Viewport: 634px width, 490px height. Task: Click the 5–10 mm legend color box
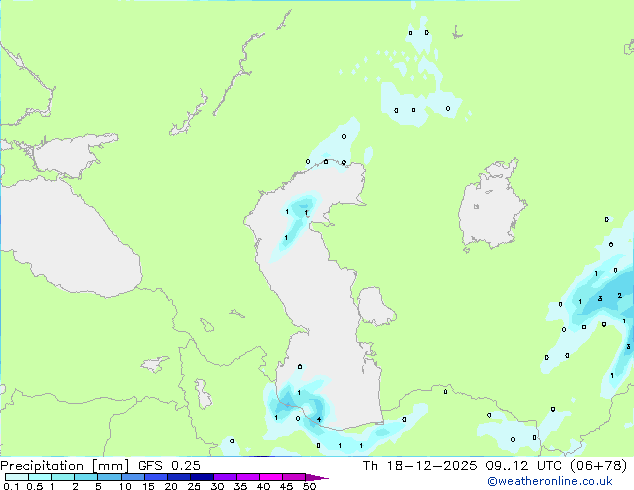109,477
